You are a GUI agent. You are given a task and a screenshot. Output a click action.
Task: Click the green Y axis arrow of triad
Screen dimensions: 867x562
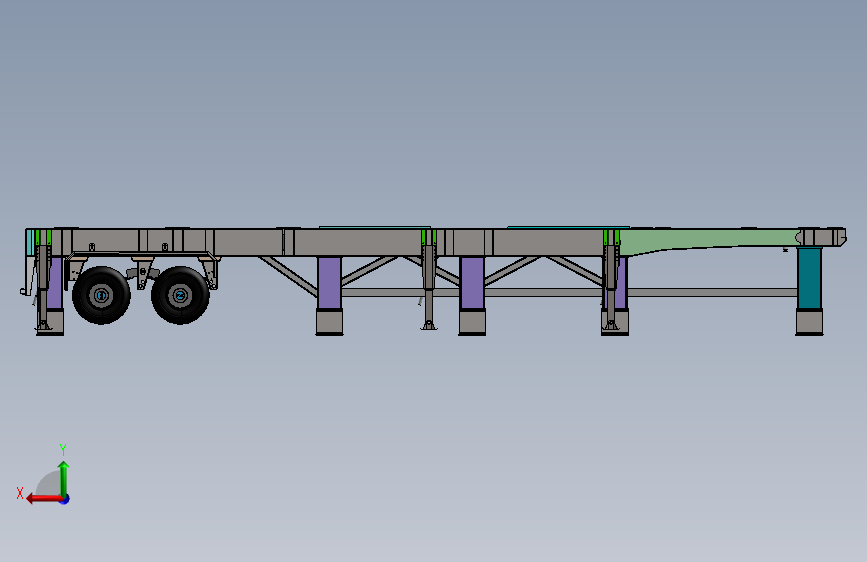pyautogui.click(x=64, y=479)
